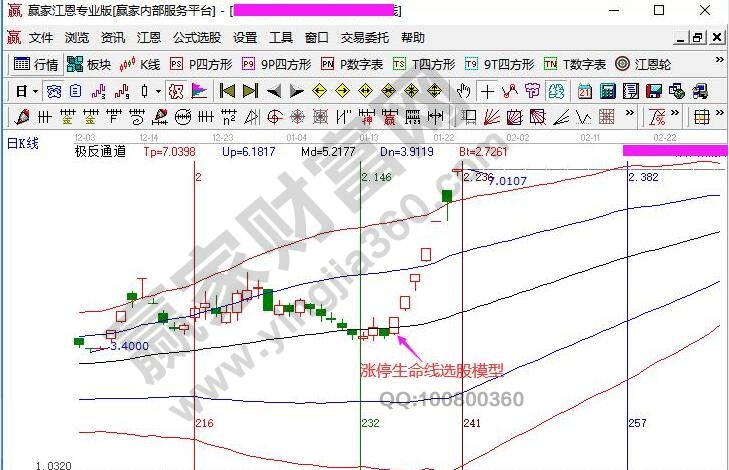The height and width of the screenshot is (470, 729).
Task: Click the P四方形 button
Action: (203, 64)
